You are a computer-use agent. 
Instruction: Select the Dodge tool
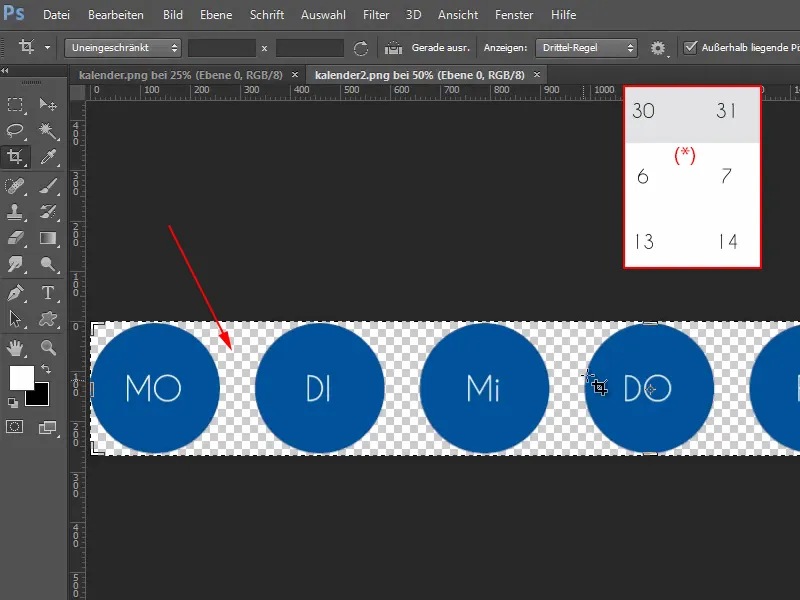point(48,264)
